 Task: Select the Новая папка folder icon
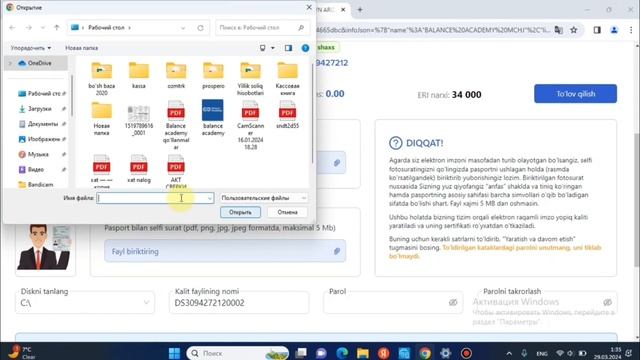[102, 111]
